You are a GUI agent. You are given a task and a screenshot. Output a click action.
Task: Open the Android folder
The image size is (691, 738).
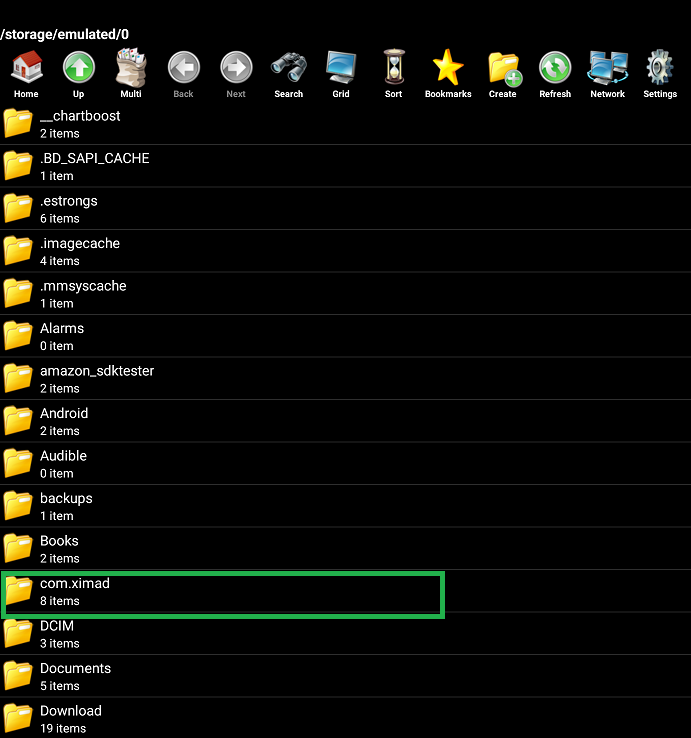64,421
